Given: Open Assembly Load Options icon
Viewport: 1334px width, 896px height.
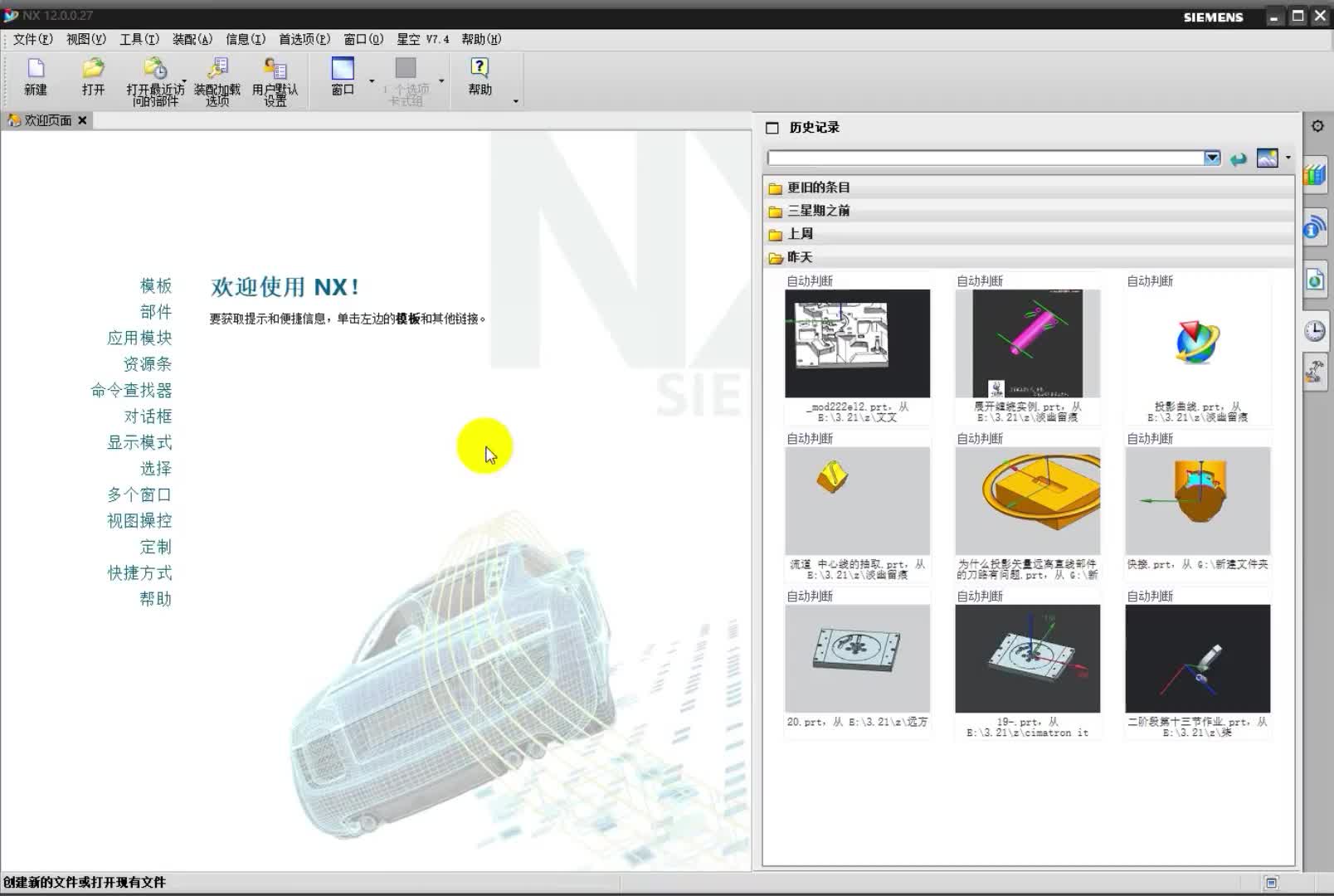Looking at the screenshot, I should pos(217,69).
